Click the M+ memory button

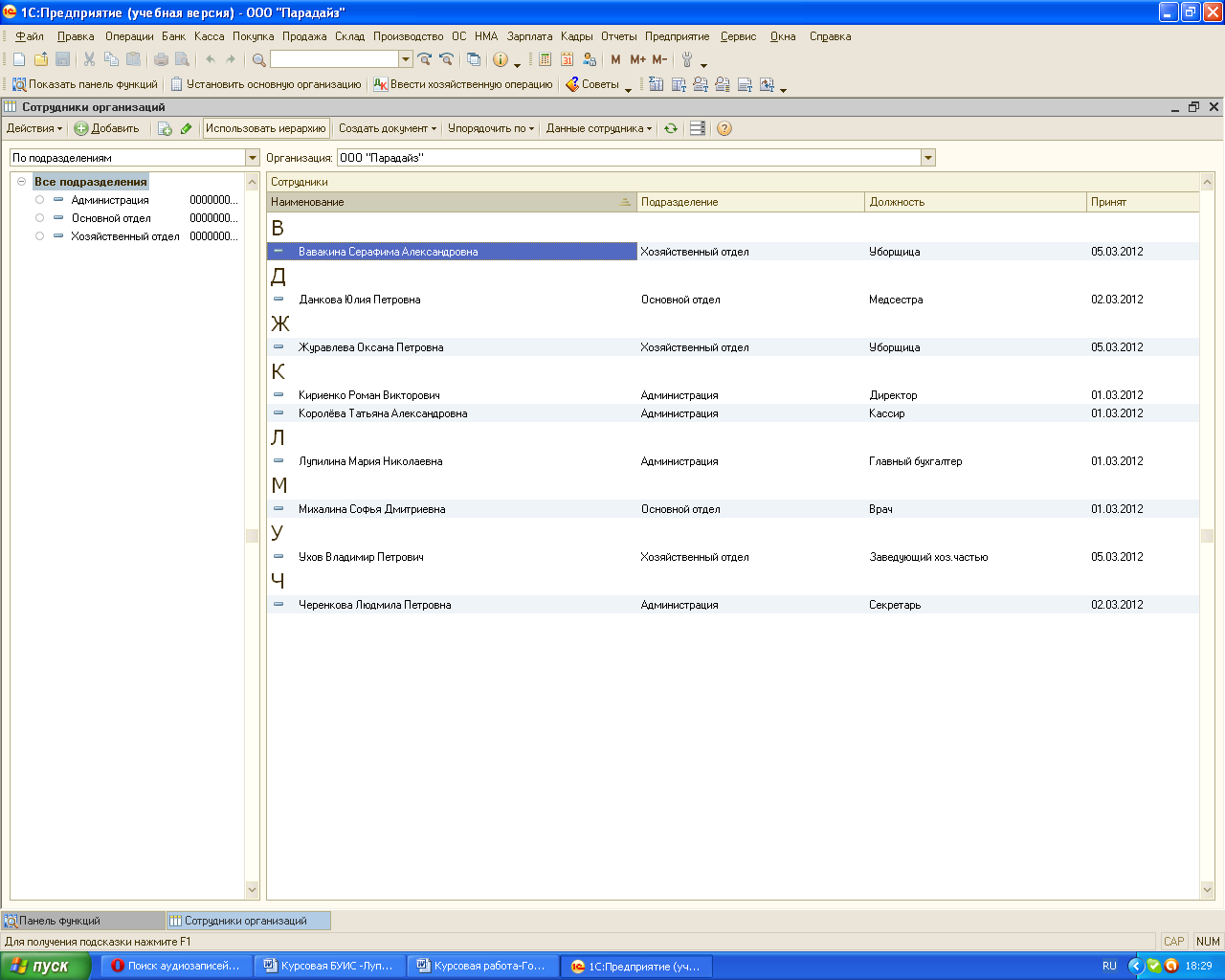[637, 59]
